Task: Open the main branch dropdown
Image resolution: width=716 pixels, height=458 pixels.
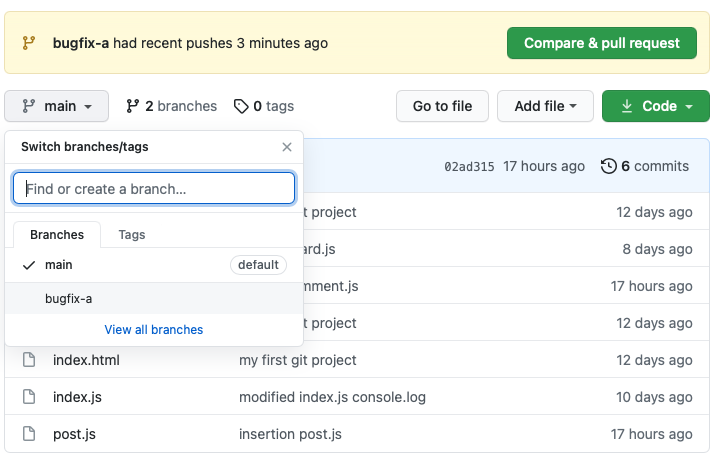Action: (56, 106)
